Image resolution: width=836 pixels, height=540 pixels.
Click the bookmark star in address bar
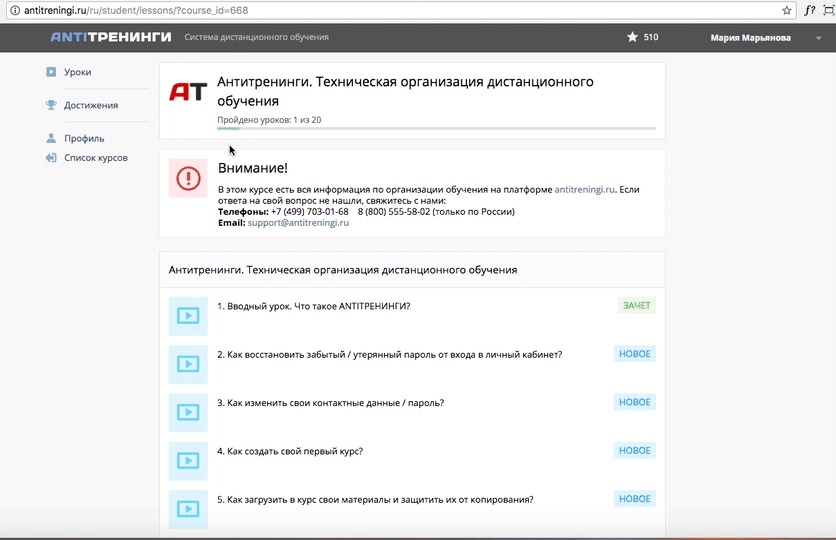(786, 10)
